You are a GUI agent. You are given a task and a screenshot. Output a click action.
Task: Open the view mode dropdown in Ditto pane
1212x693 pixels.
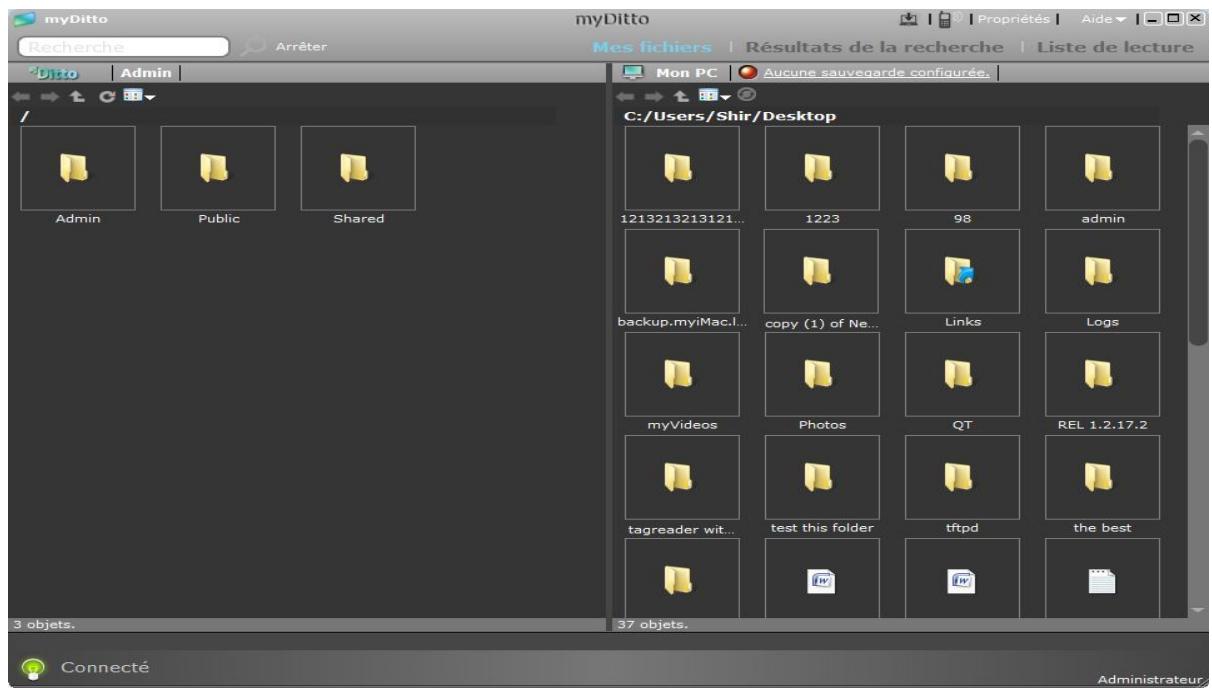(139, 96)
